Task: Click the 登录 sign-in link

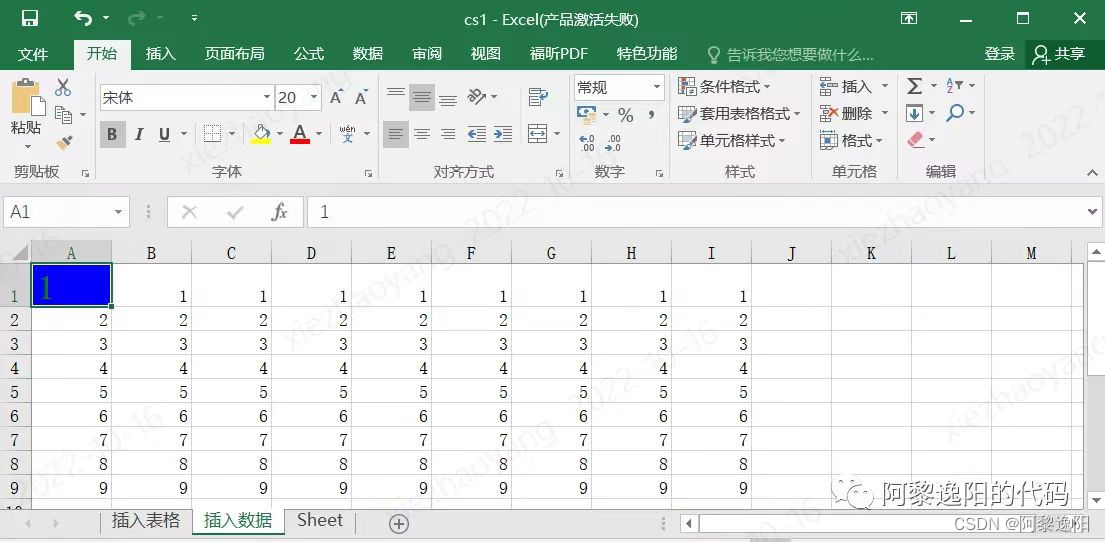Action: point(1000,54)
